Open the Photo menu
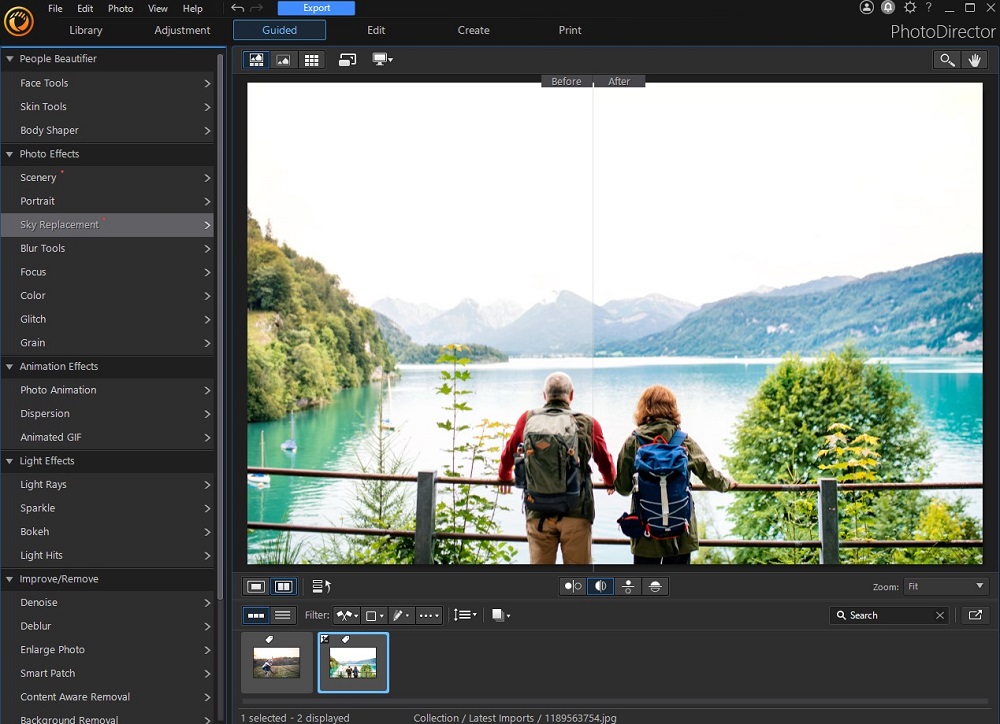This screenshot has height=724, width=1000. (x=120, y=8)
